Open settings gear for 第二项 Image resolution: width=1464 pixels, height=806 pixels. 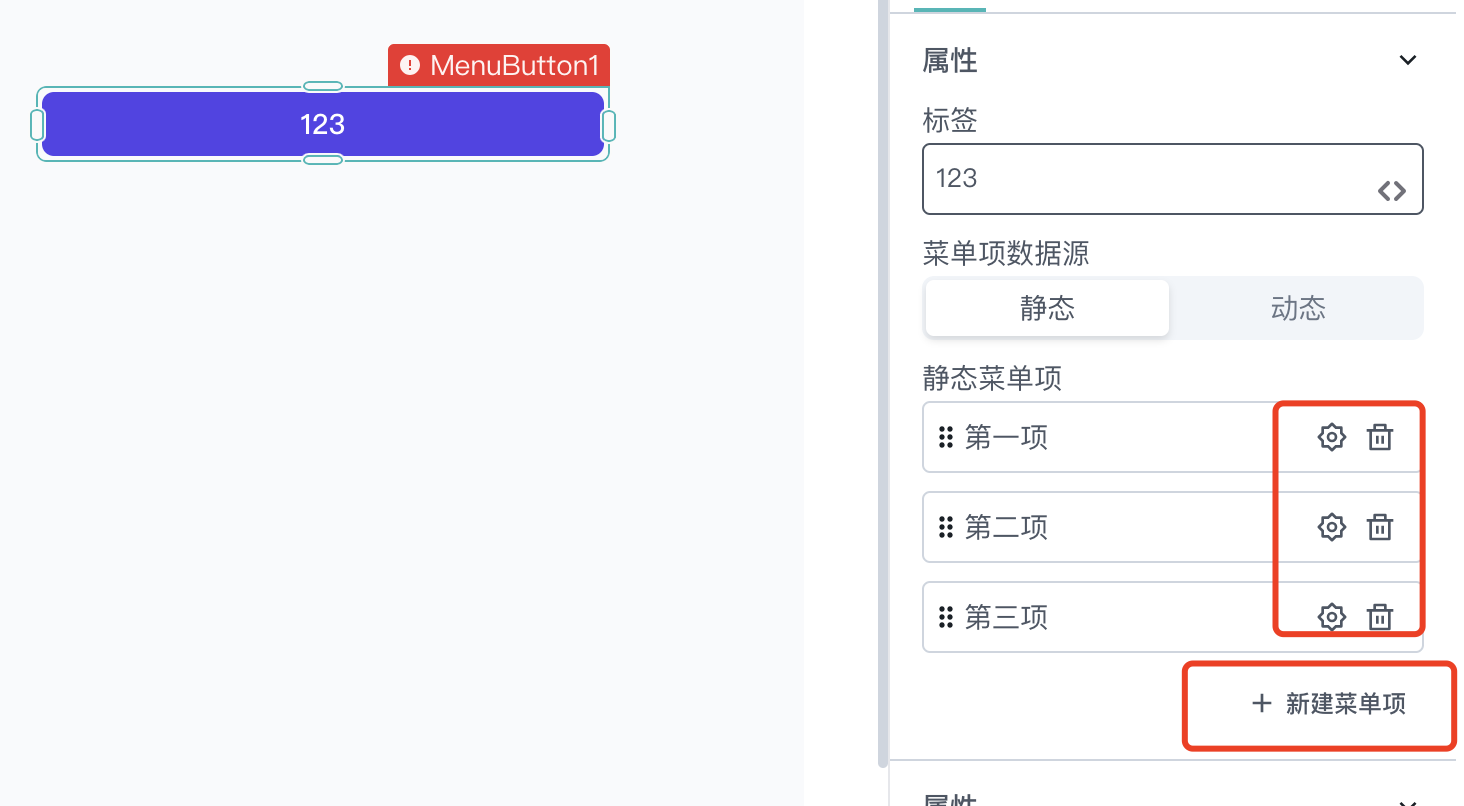point(1331,527)
